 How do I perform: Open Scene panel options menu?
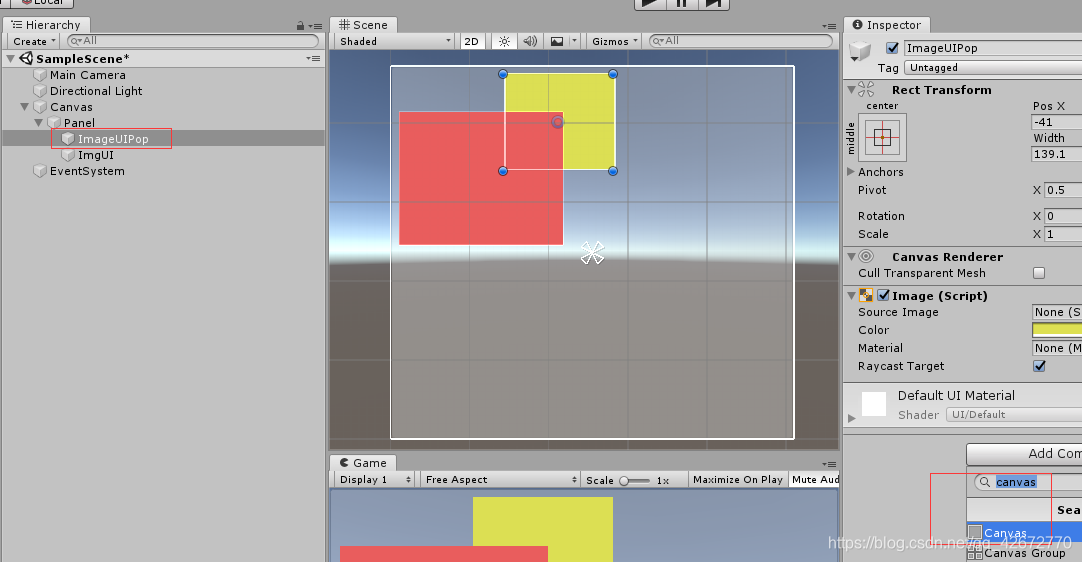[x=829, y=26]
